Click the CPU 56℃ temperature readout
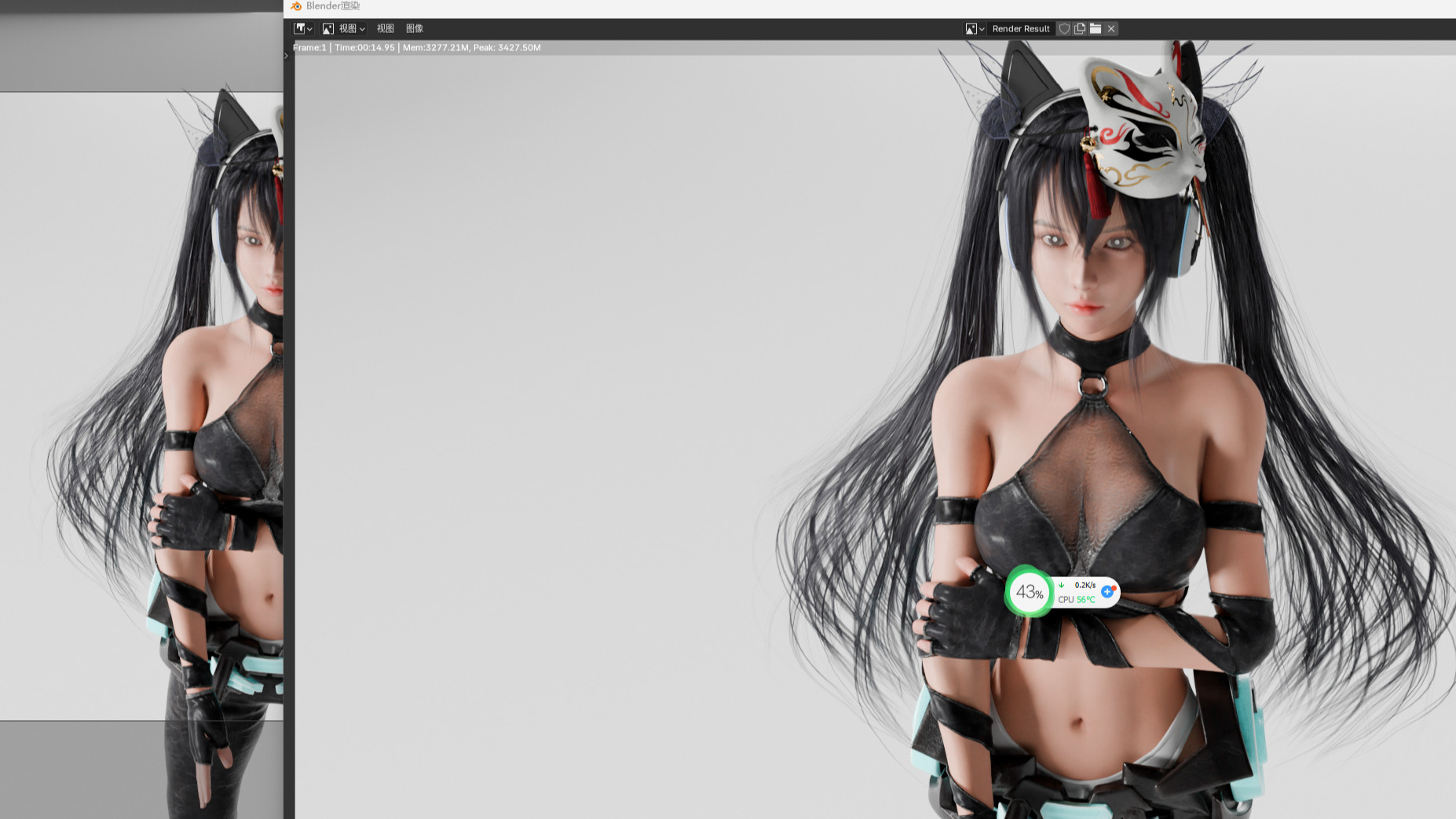 coord(1077,600)
